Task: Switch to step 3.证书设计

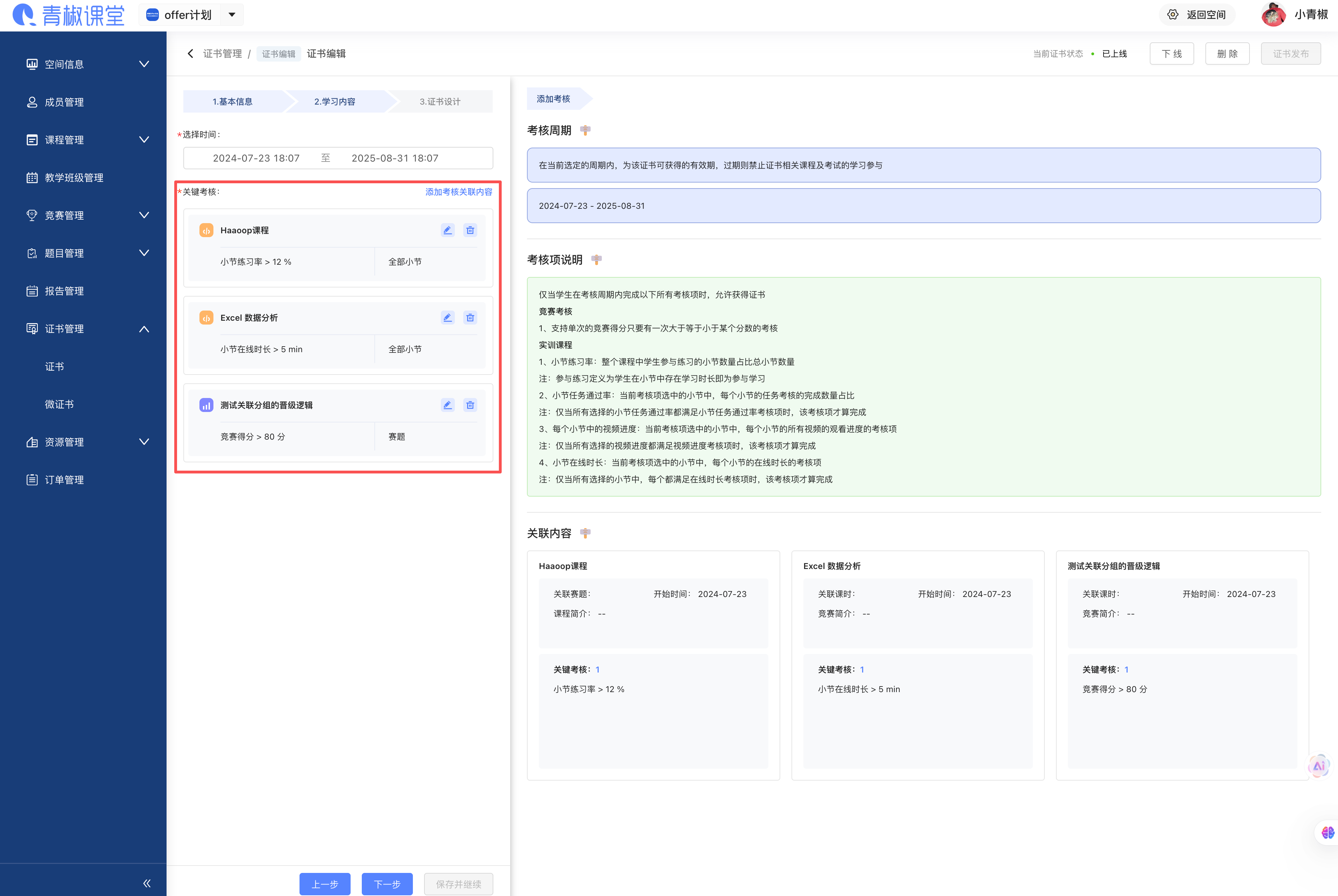Action: pos(439,102)
